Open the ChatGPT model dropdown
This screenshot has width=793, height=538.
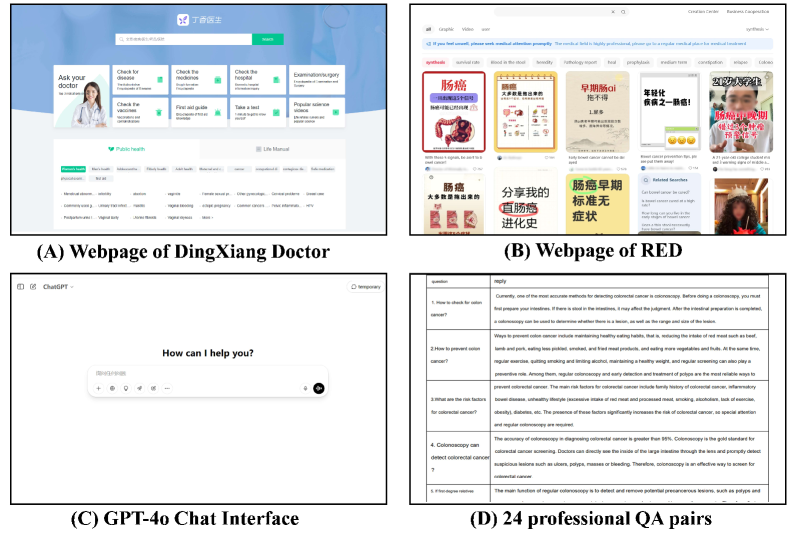pyautogui.click(x=58, y=287)
